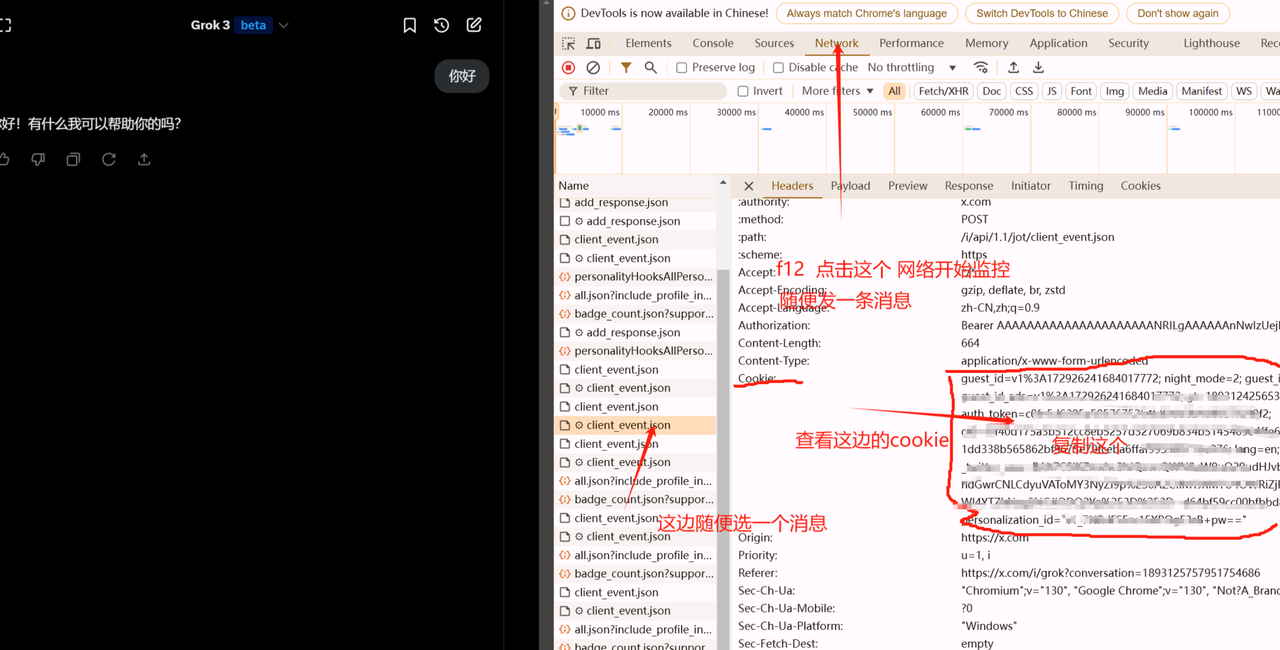Filter requests by Img type
The image size is (1280, 650).
[1114, 91]
